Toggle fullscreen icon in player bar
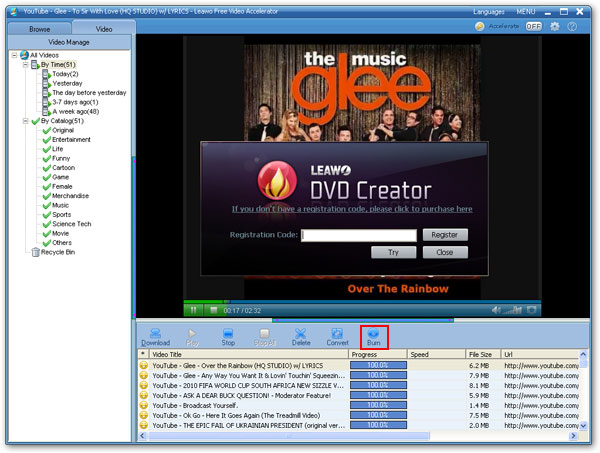The width and height of the screenshot is (600, 453). click(532, 310)
